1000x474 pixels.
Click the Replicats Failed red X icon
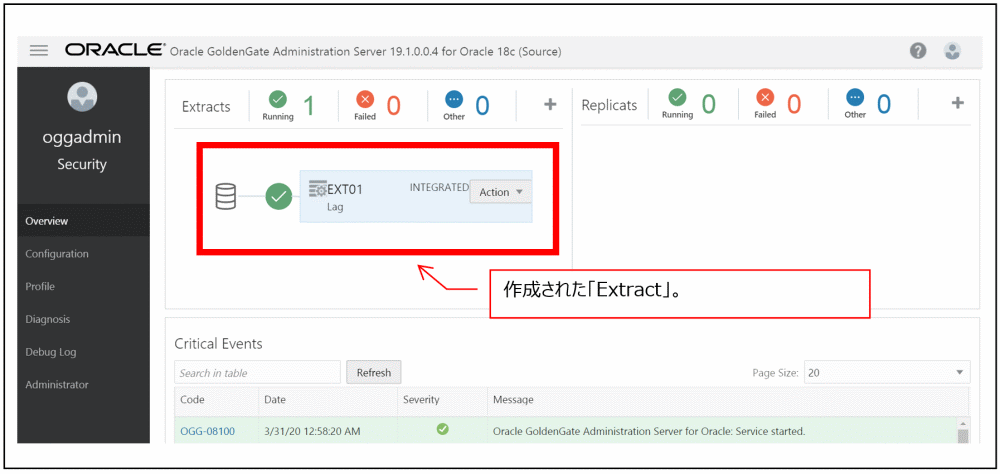765,98
